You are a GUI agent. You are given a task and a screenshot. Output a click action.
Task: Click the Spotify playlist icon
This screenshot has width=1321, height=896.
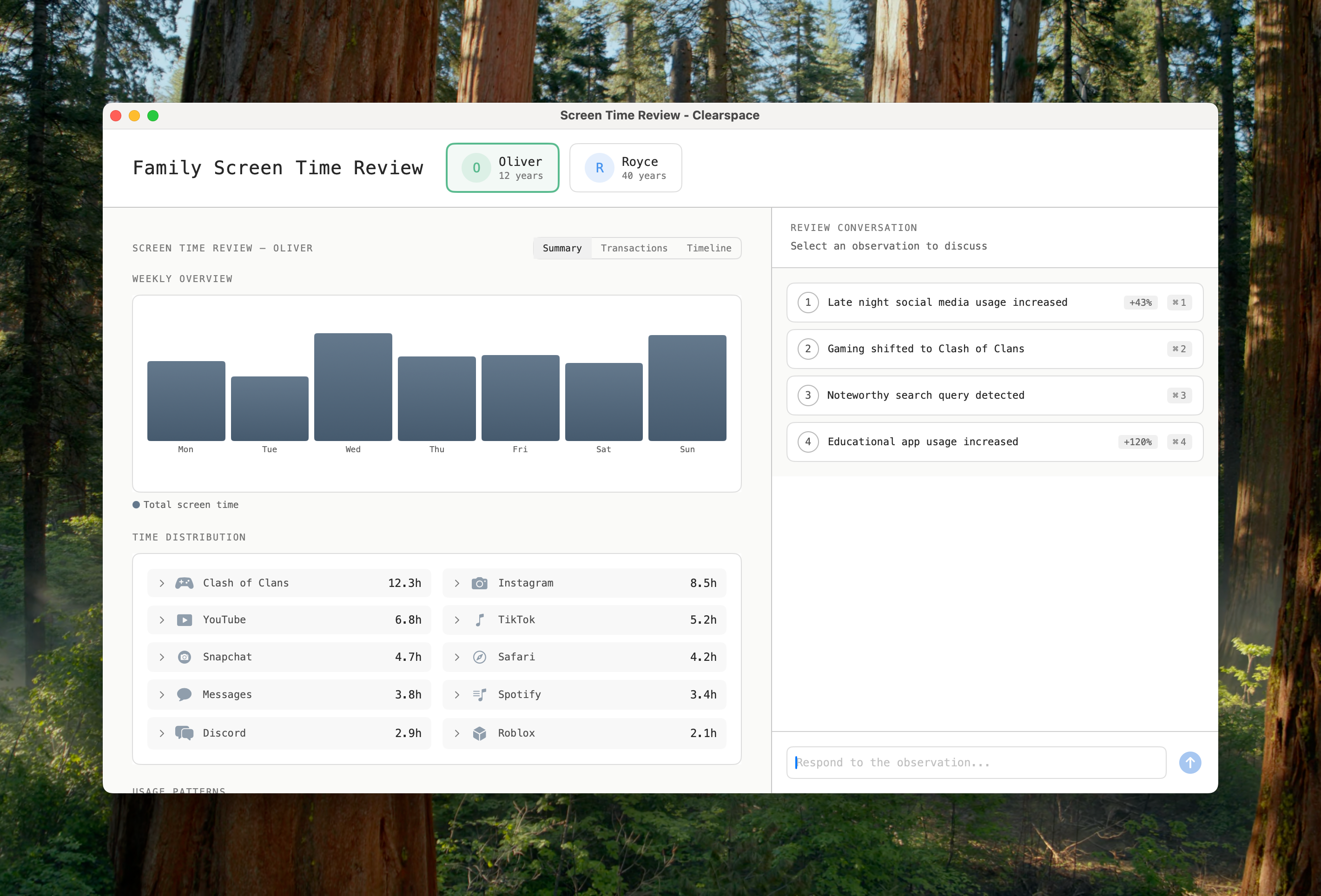[480, 694]
